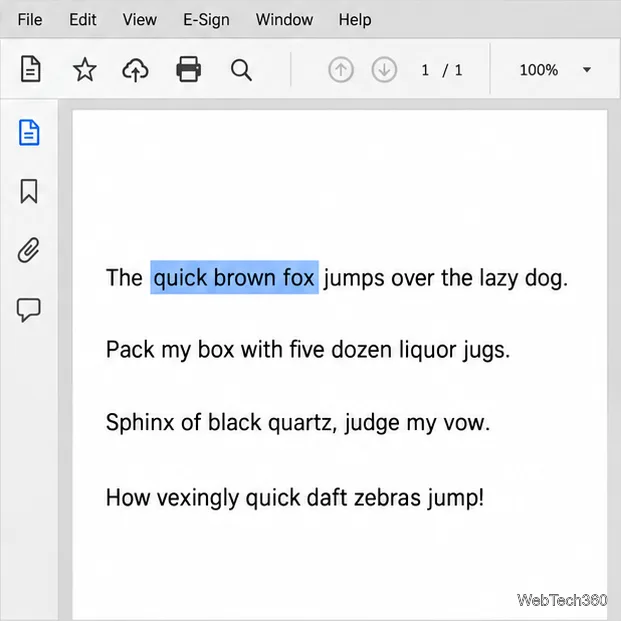621x621 pixels.
Task: Click 'jumps over the lazy dog.' text
Action: click(446, 278)
